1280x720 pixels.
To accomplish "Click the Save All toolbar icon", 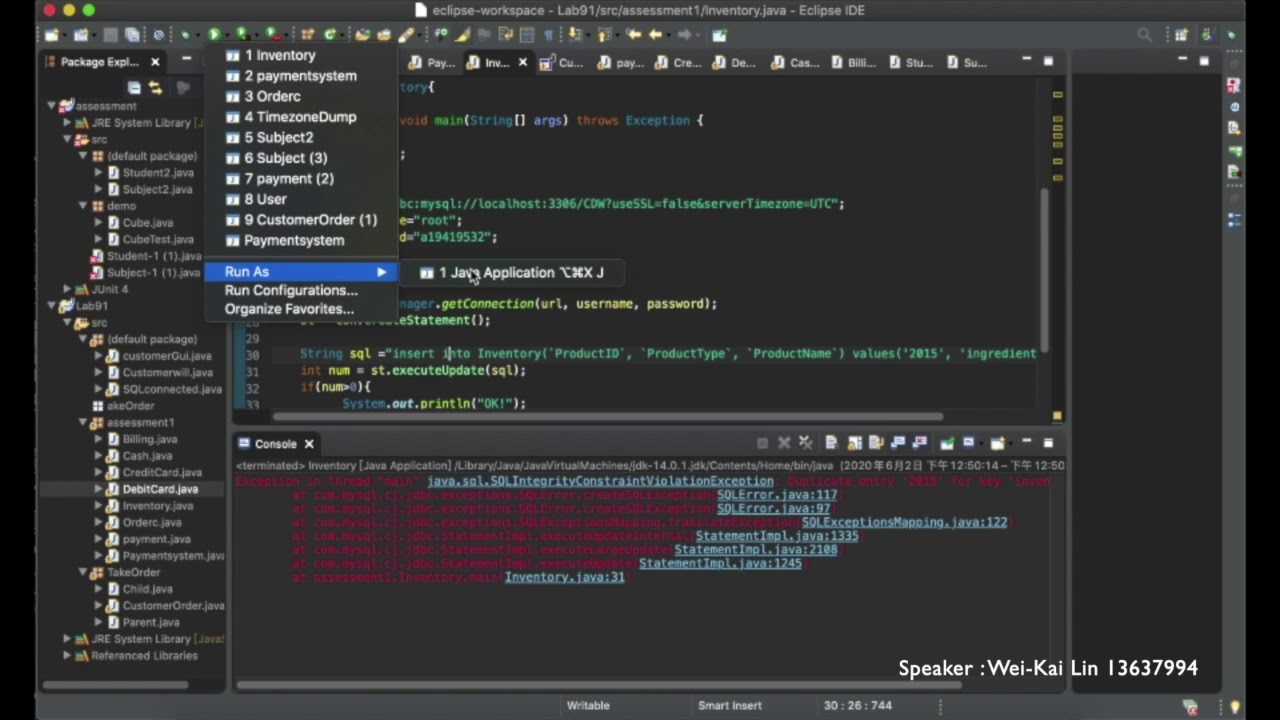I will (x=133, y=35).
